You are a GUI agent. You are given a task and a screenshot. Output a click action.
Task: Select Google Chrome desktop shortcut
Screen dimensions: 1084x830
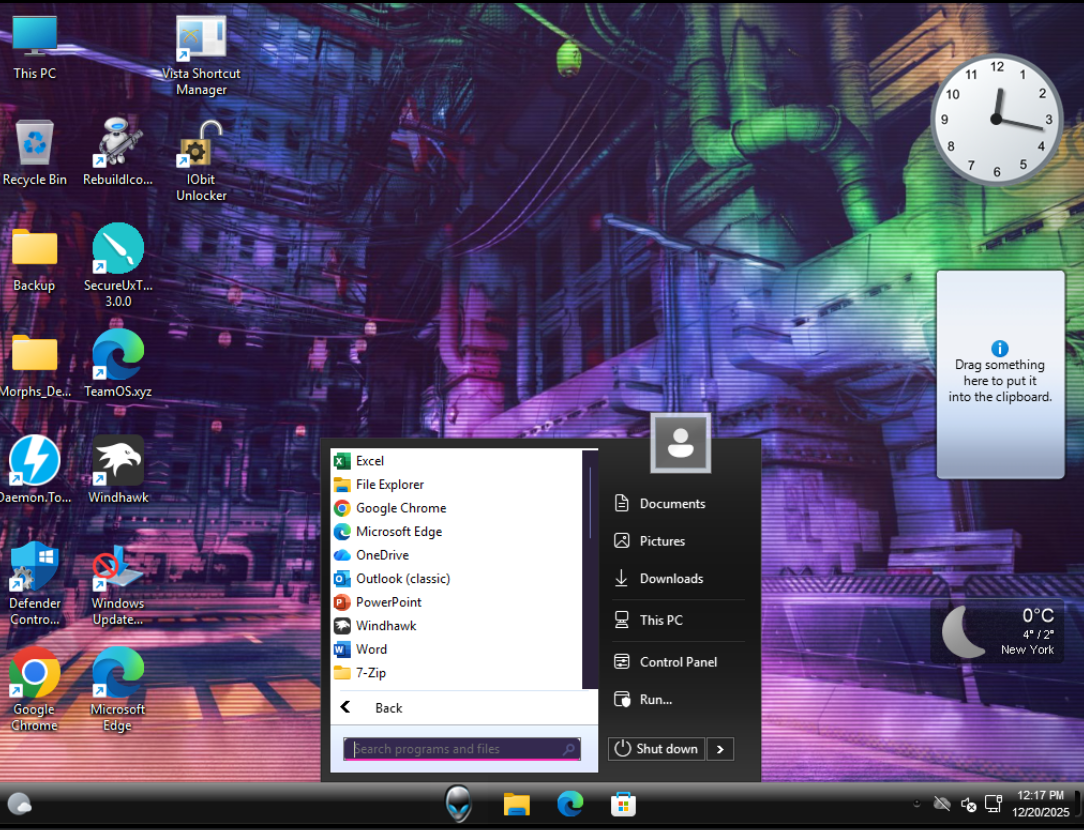point(35,689)
